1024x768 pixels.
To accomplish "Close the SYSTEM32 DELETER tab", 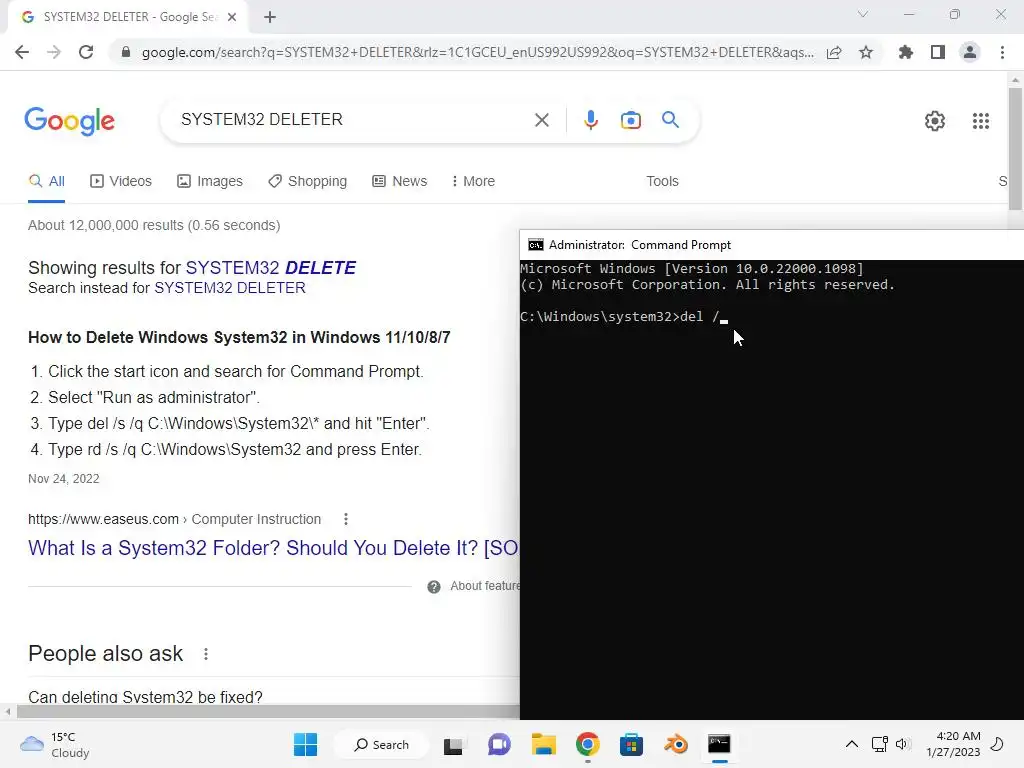I will [232, 17].
